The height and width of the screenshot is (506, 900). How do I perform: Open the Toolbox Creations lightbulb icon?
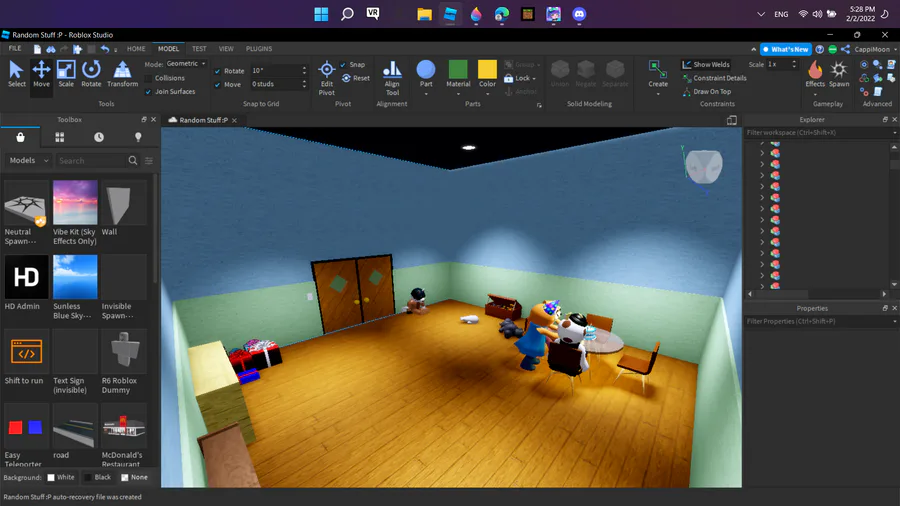click(138, 137)
